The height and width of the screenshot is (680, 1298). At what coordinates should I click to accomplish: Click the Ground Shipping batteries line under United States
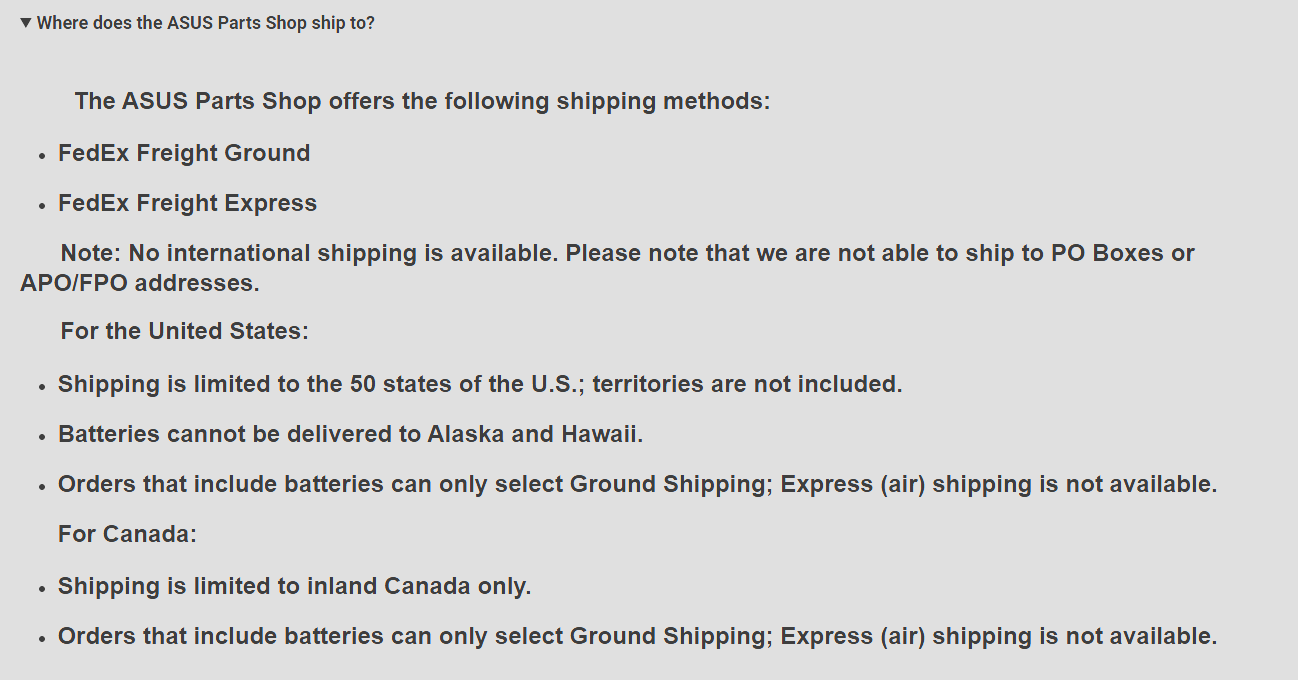tap(637, 484)
